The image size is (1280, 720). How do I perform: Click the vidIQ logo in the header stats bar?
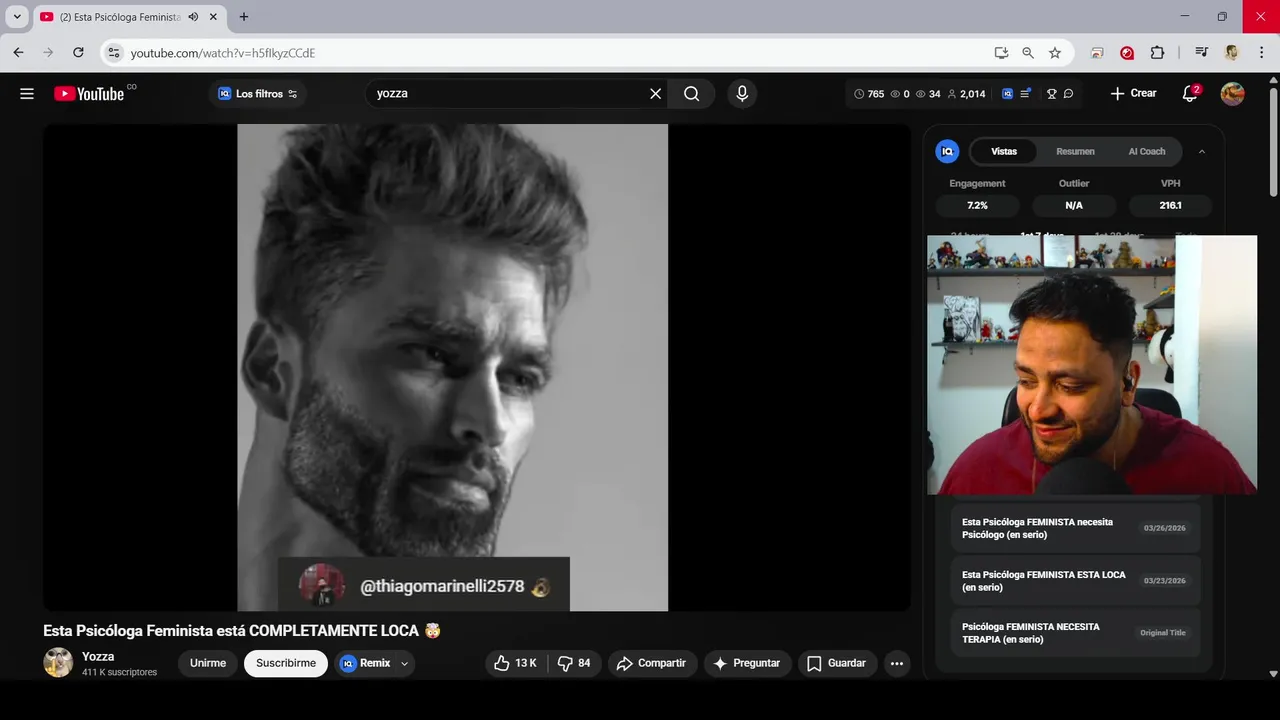click(x=1008, y=93)
